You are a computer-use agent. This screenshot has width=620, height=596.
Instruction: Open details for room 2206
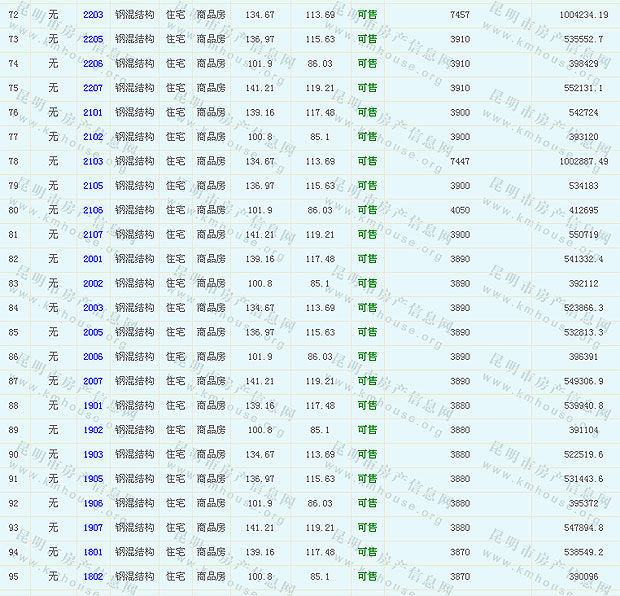[92, 64]
